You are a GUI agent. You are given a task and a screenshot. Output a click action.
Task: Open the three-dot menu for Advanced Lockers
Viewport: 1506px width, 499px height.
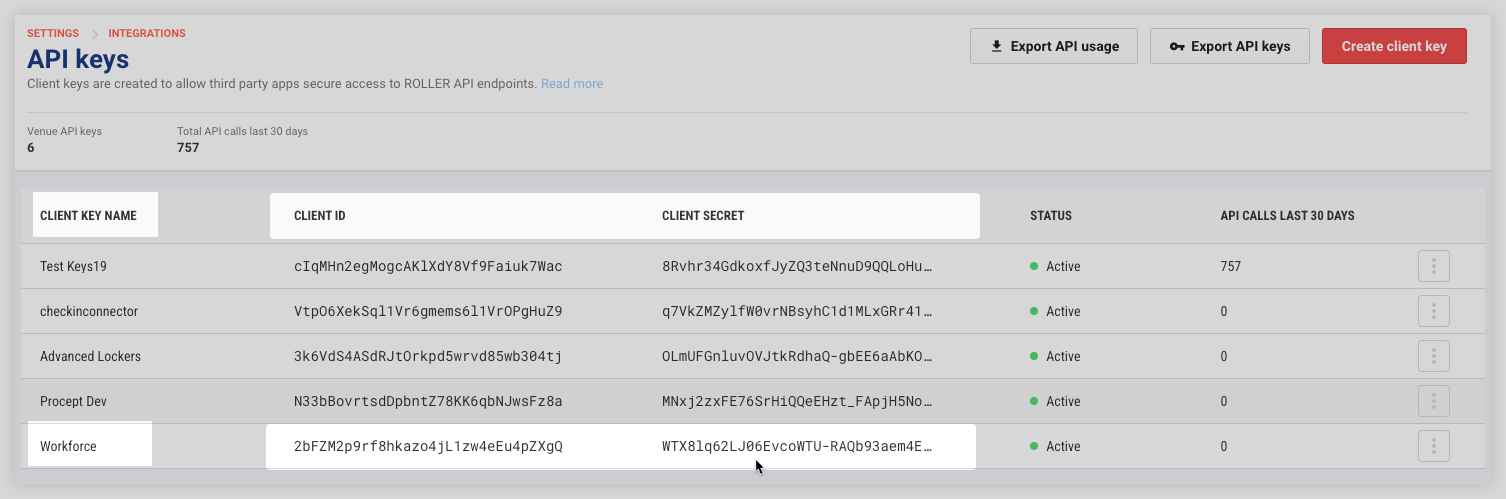(x=1433, y=356)
